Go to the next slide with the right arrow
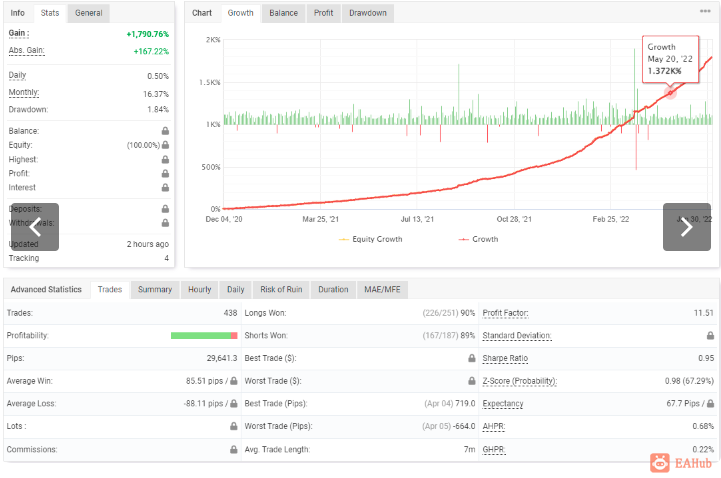 tap(687, 227)
